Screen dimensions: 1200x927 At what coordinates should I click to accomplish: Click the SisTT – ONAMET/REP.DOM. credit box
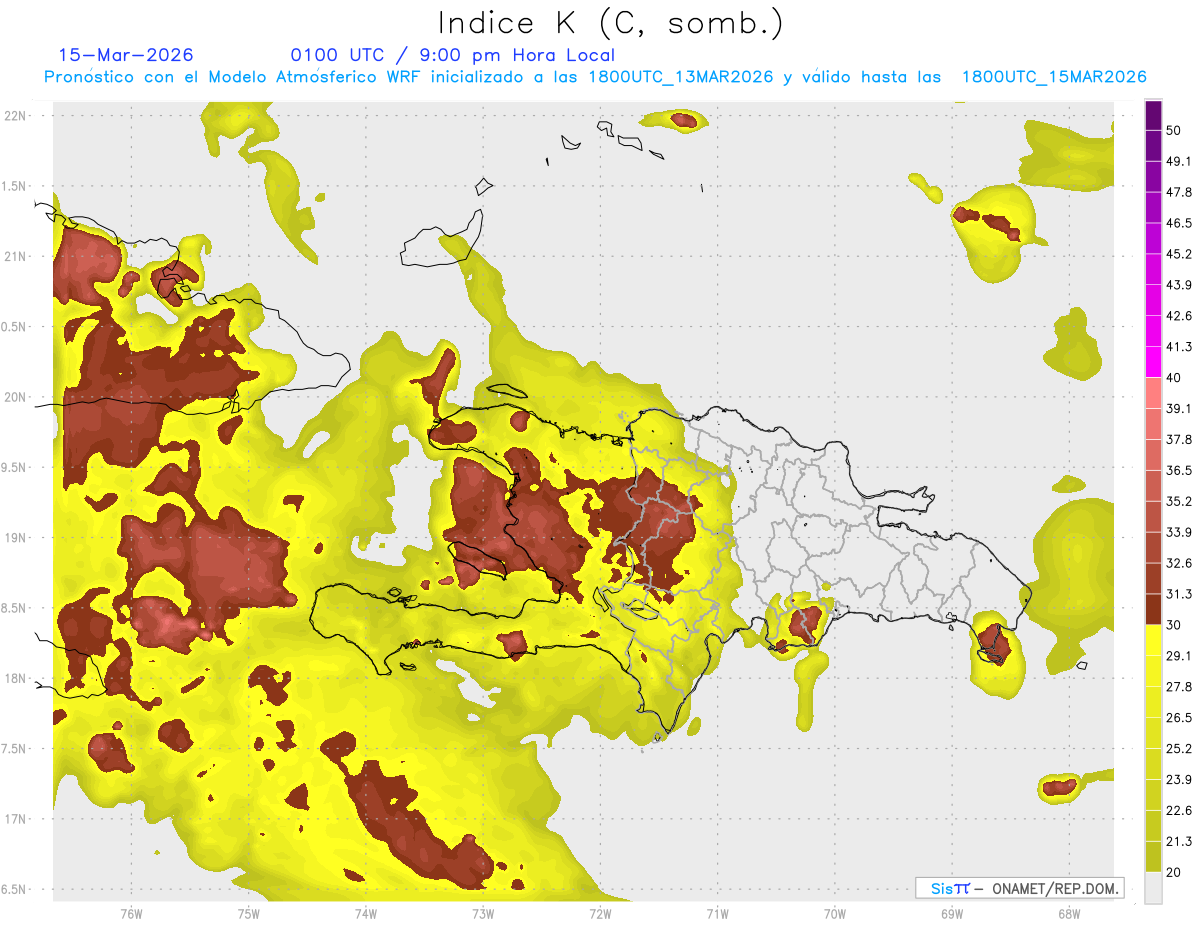tap(1019, 888)
